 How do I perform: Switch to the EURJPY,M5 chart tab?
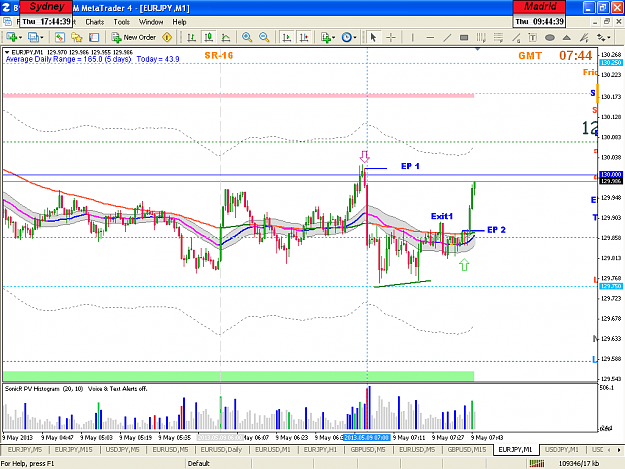25,449
